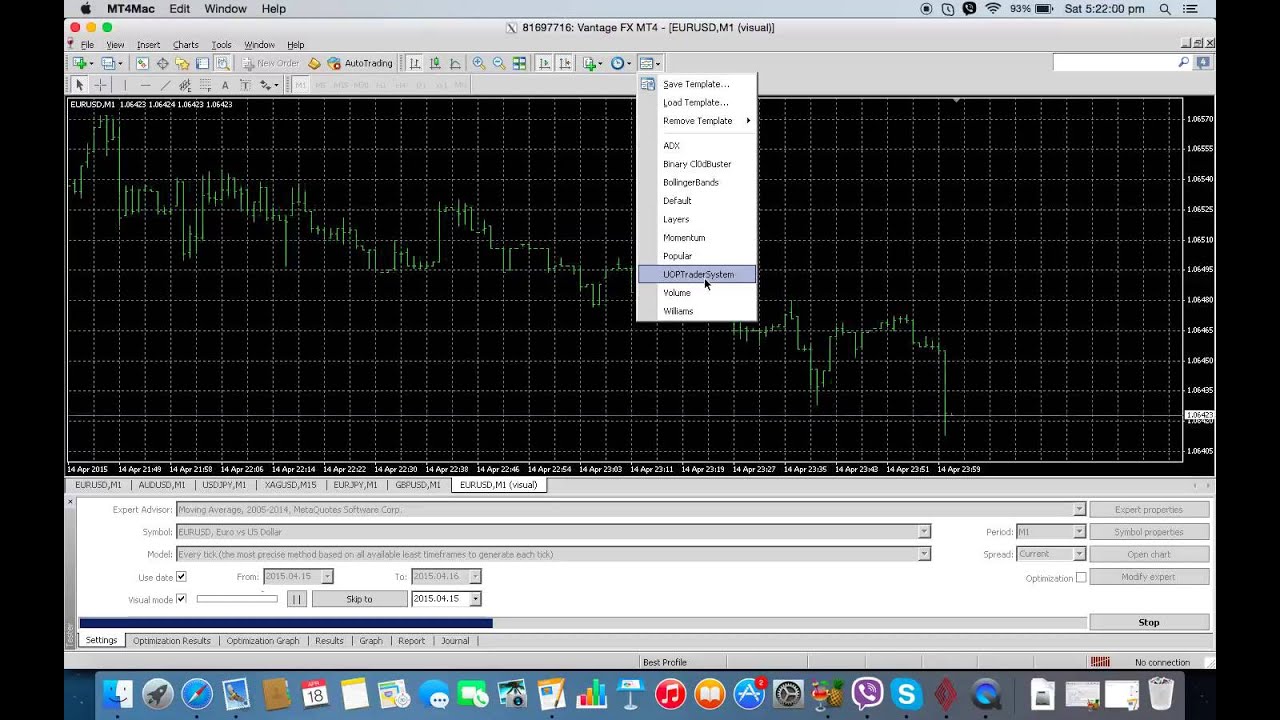Screen dimensions: 1280x720
Task: Click the Modify expert button
Action: coord(1149,577)
